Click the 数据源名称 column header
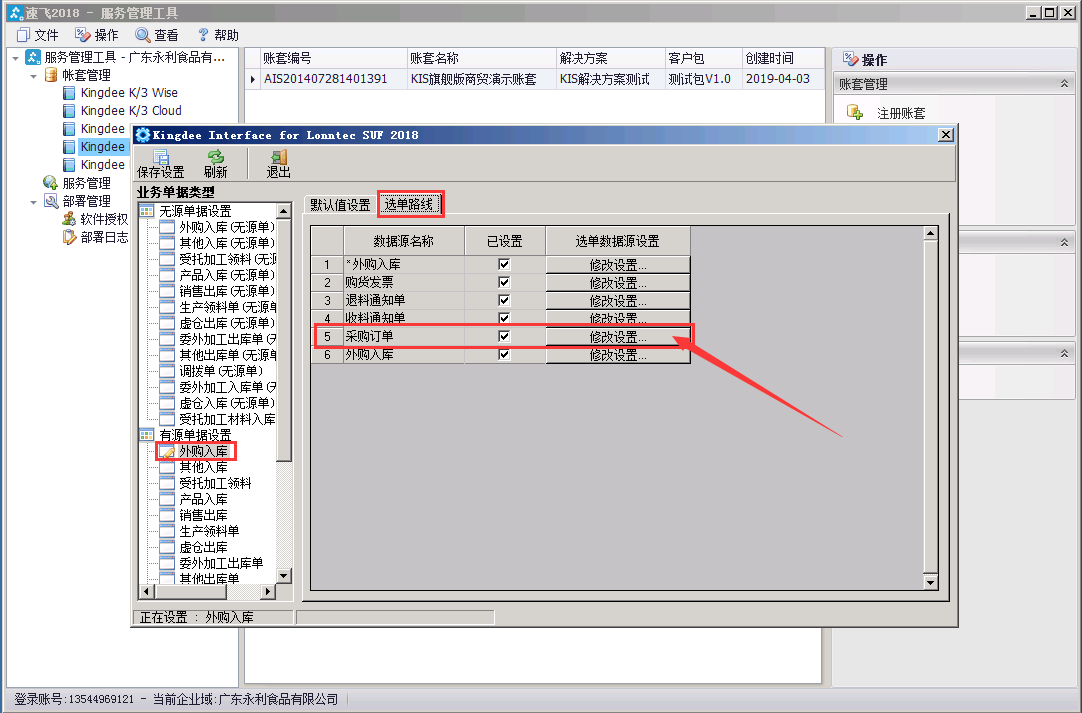 (x=404, y=241)
